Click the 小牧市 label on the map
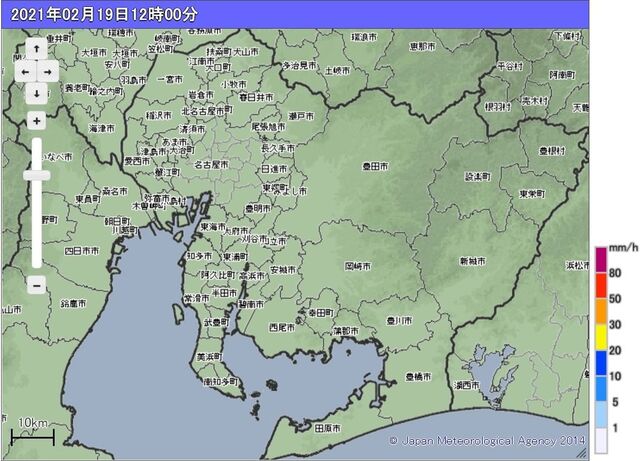The image size is (640, 461). point(234,85)
